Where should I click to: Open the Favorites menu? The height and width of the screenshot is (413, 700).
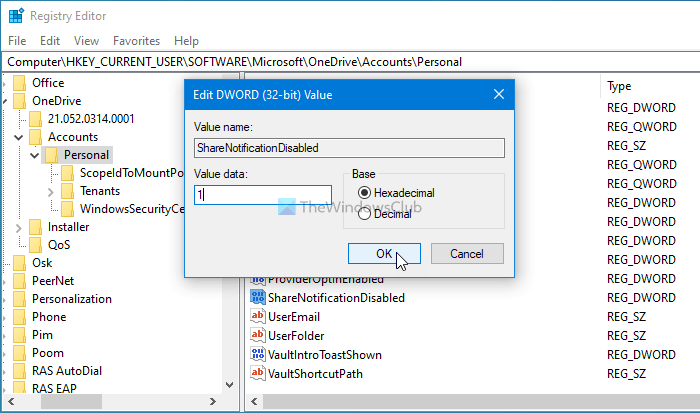pyautogui.click(x=136, y=41)
